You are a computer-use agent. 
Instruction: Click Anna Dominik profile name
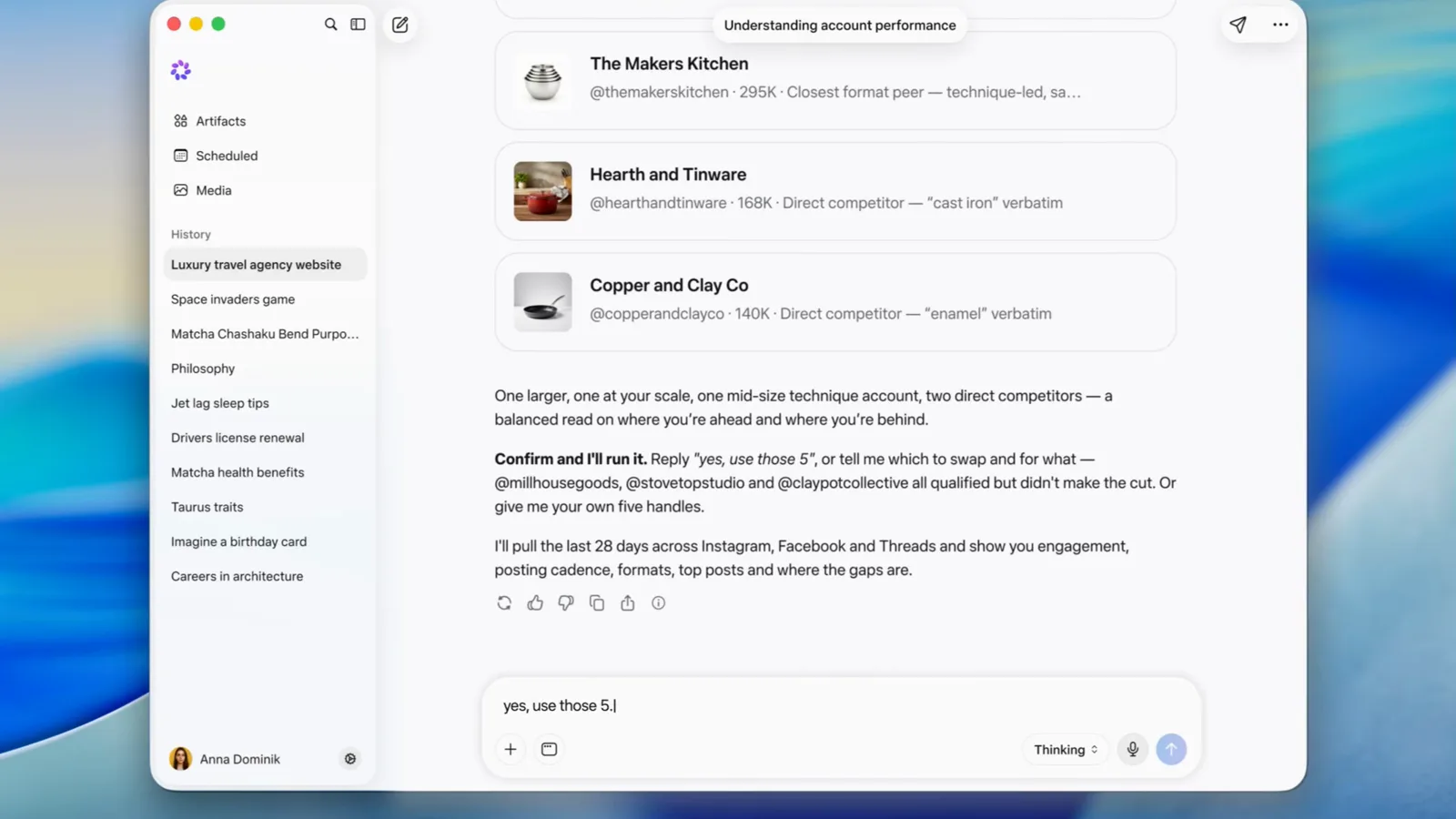click(x=240, y=759)
